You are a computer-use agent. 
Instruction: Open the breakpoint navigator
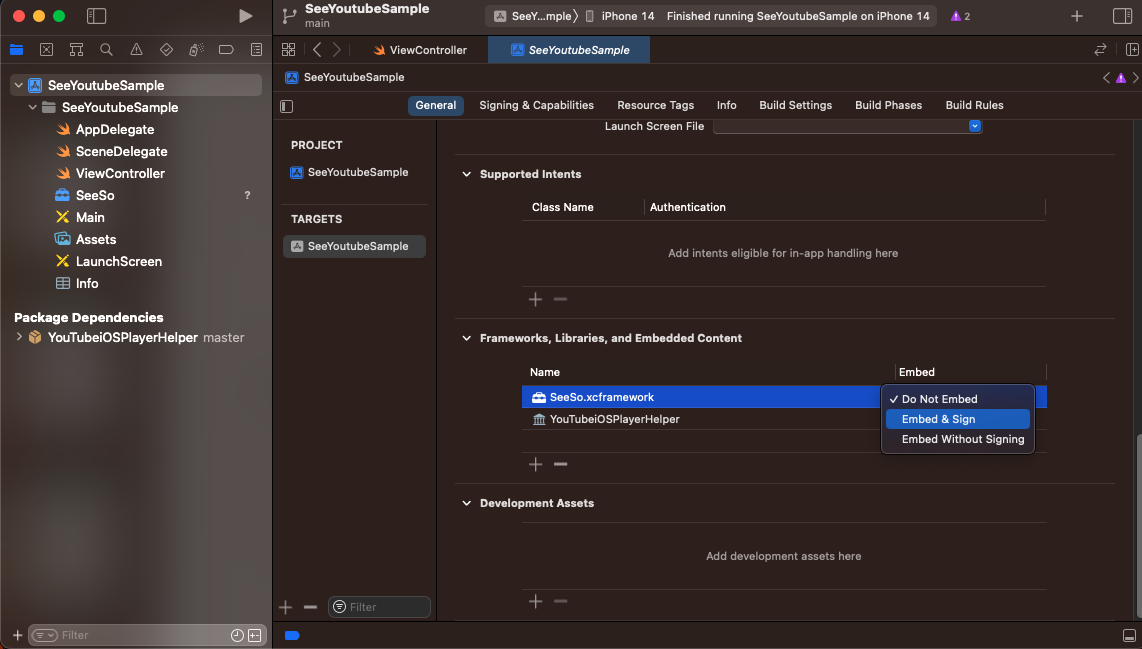226,50
